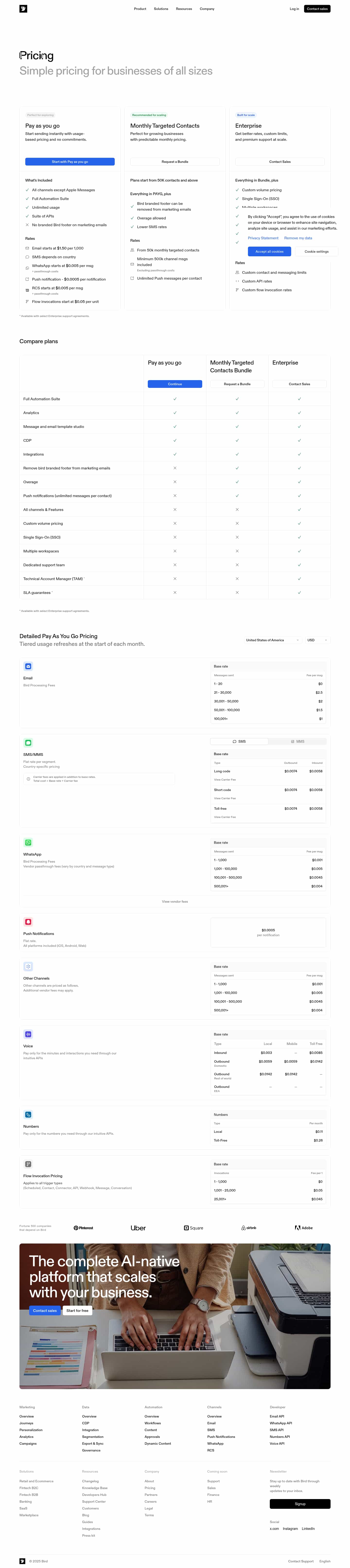Screen dimensions: 350x1568
Task: Open the English language selector in the footer
Action: click(x=325, y=1561)
